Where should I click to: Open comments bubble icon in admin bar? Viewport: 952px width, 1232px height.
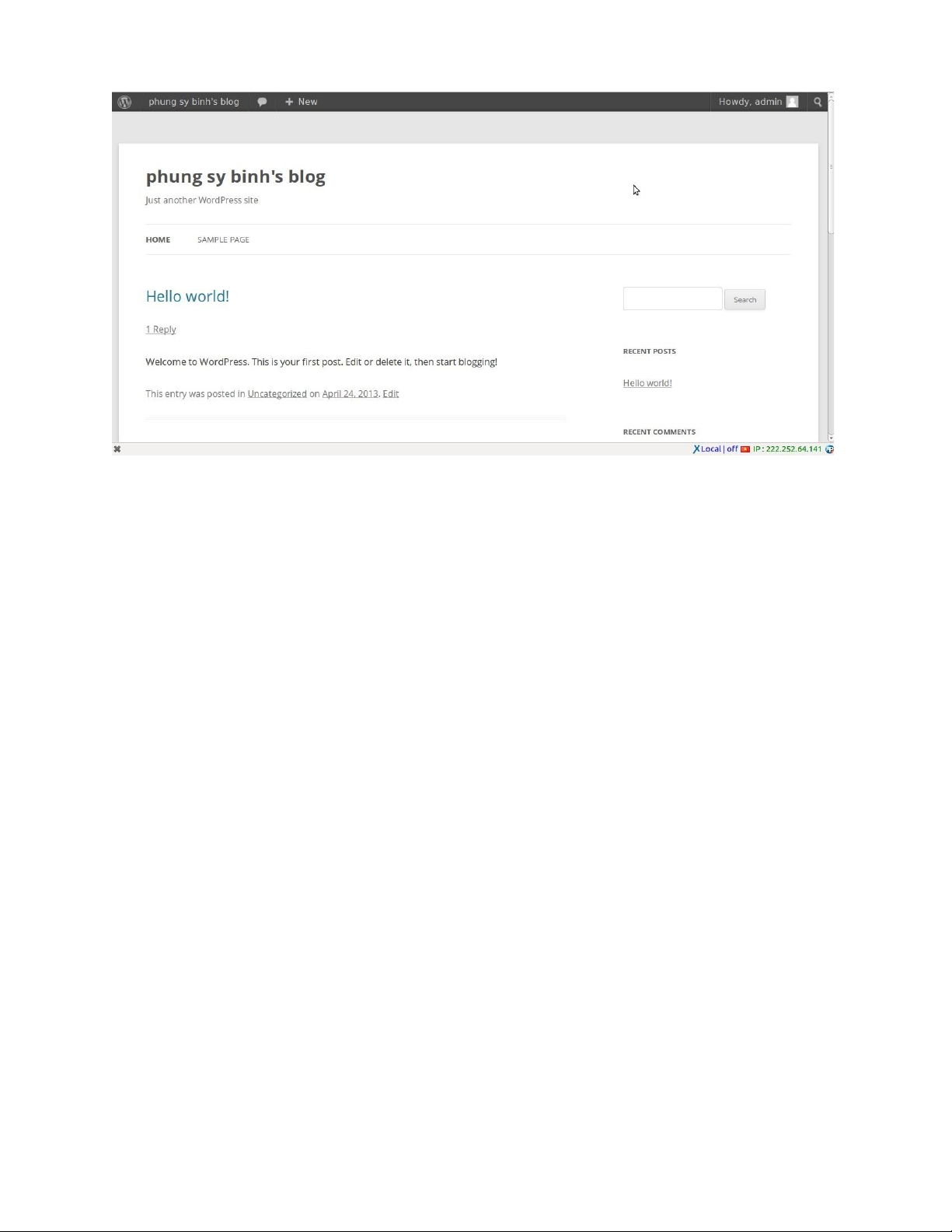(x=262, y=102)
